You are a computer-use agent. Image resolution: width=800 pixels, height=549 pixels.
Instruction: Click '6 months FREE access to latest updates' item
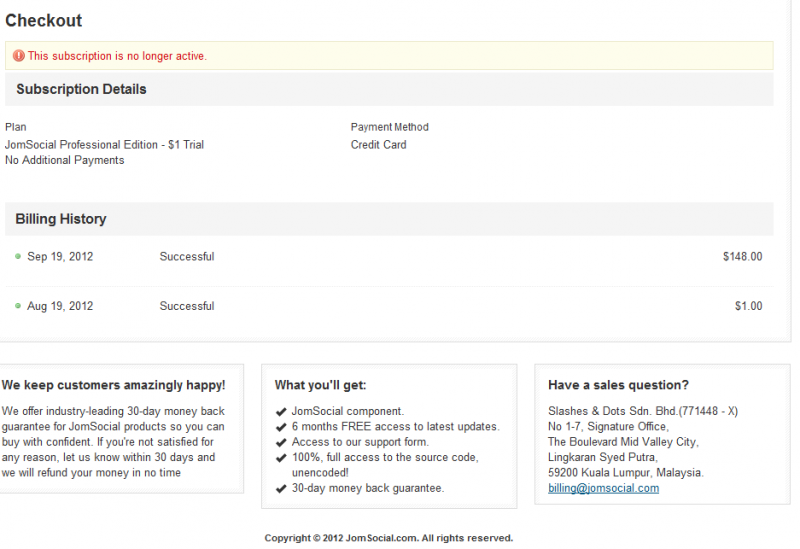click(395, 426)
